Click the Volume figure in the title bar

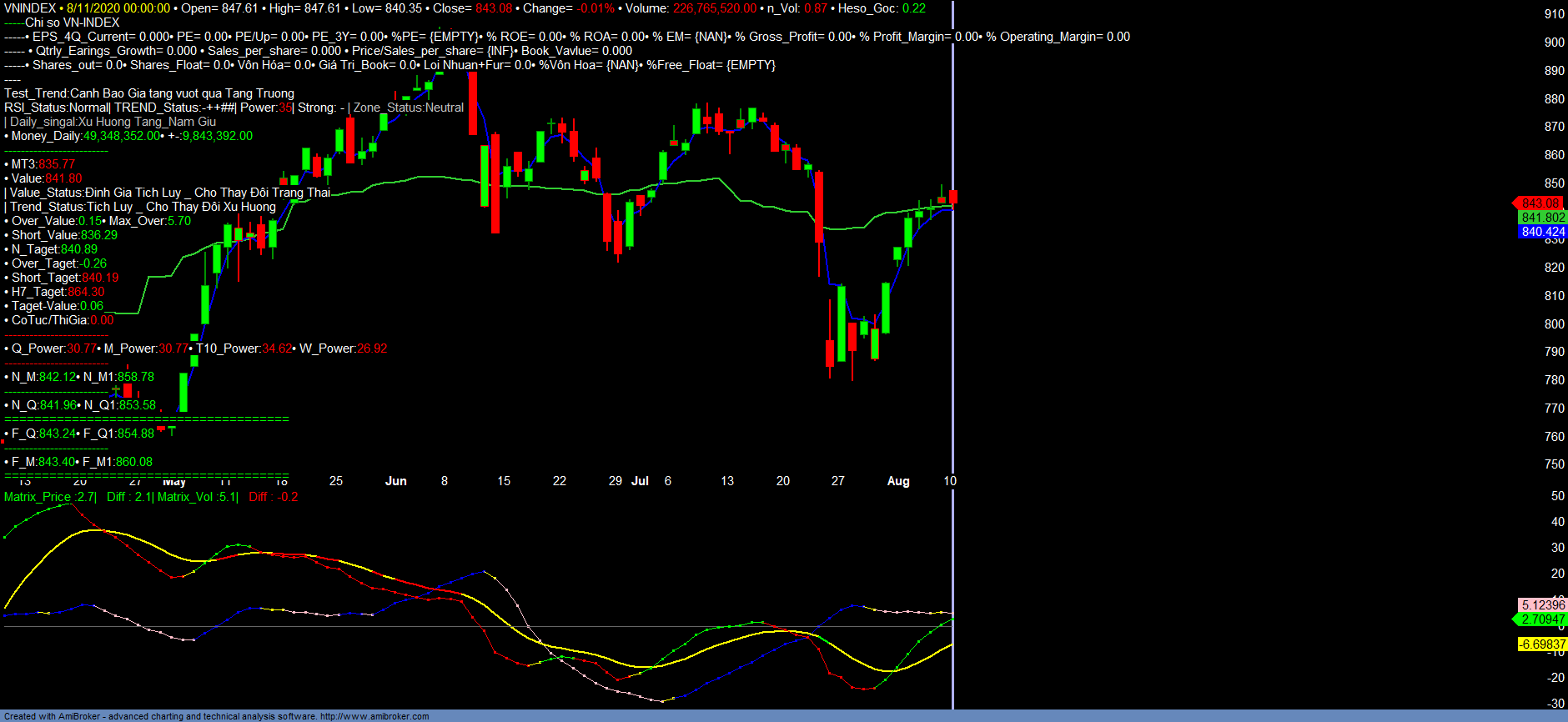tap(715, 8)
